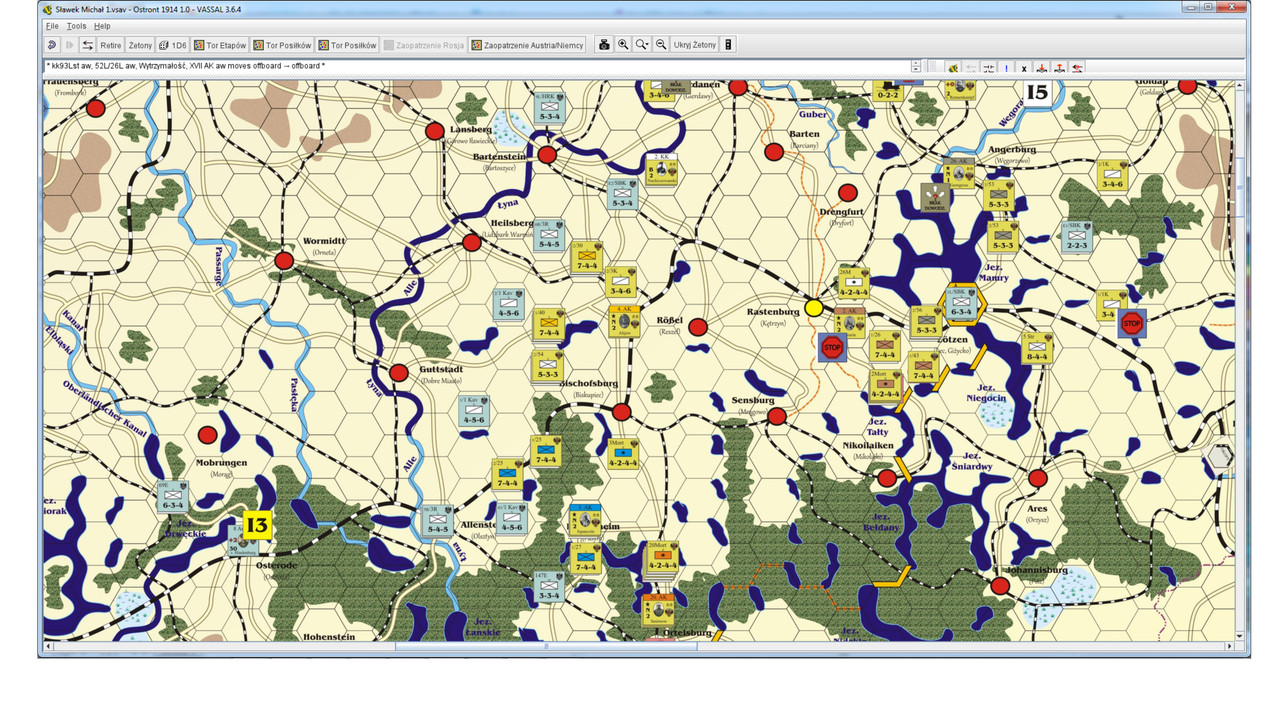Screen dimensions: 1280x713
Task: Select the white 15 marker near Angerburg
Action: pyautogui.click(x=1036, y=93)
